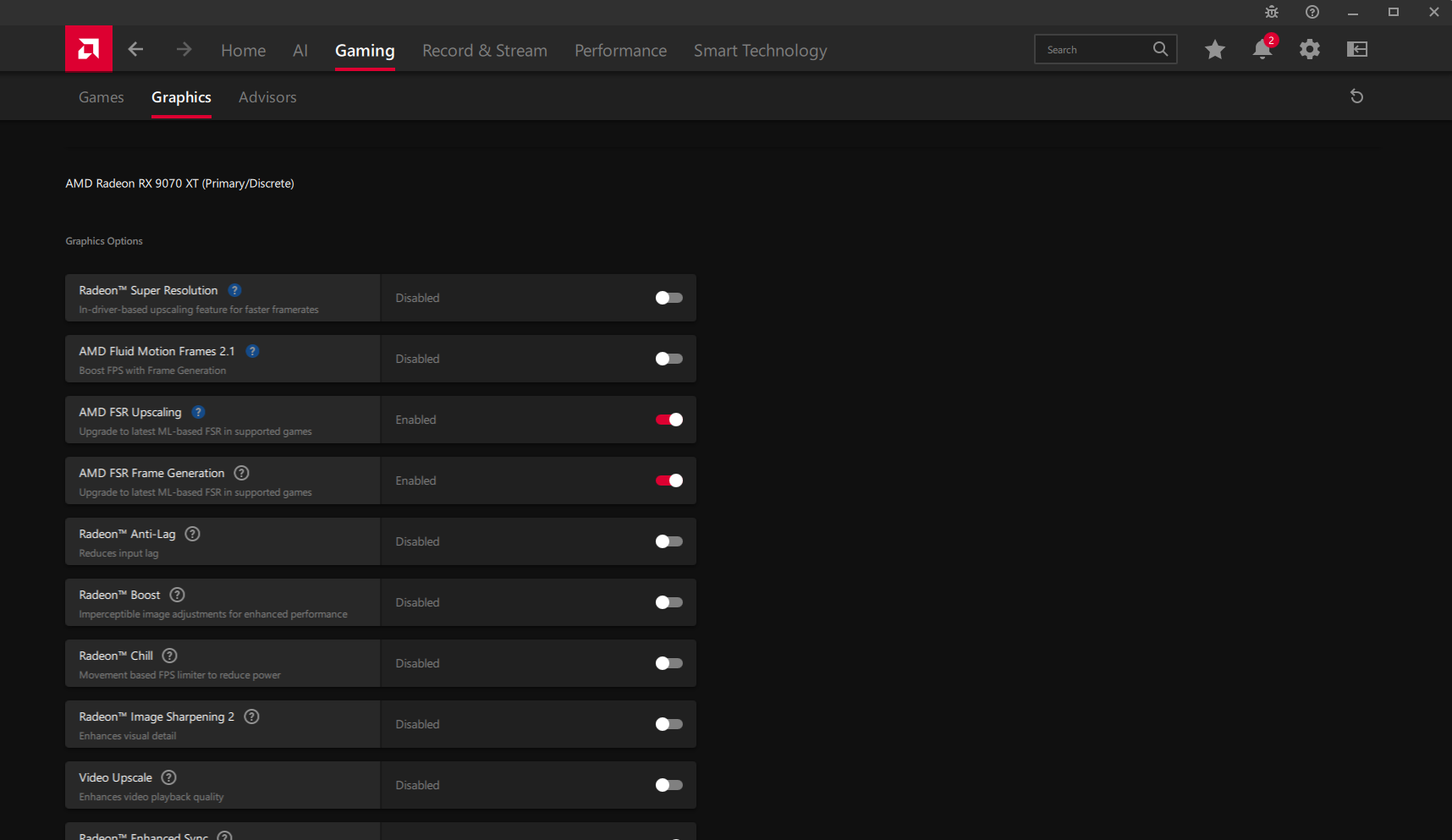This screenshot has width=1452, height=840.
Task: Open the Performance tab
Action: (620, 51)
